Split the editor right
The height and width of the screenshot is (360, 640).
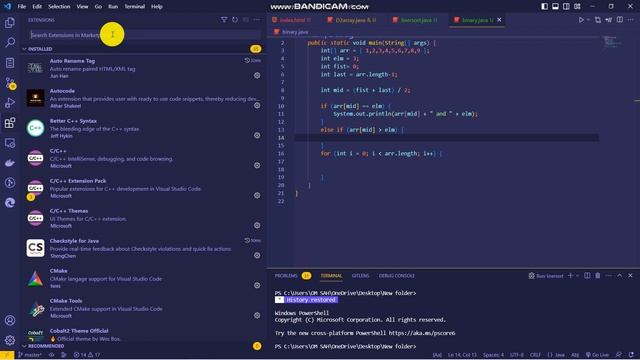620,20
